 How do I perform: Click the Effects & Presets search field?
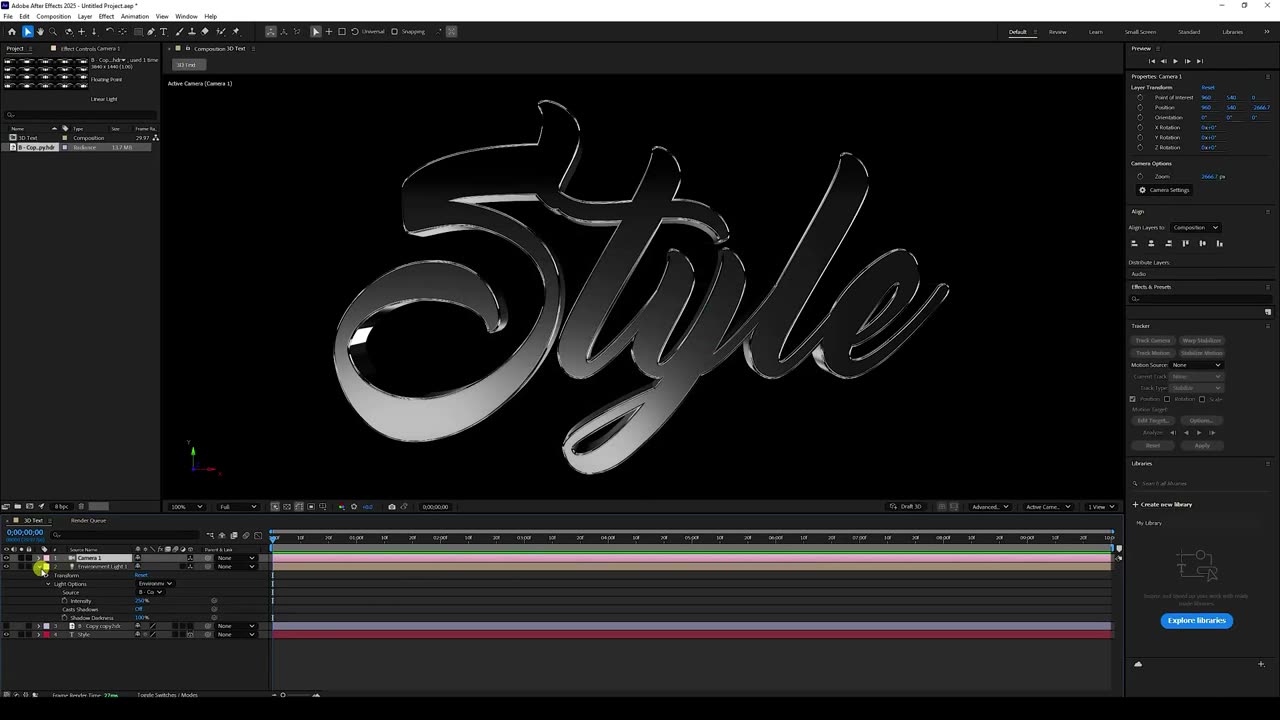point(1200,299)
